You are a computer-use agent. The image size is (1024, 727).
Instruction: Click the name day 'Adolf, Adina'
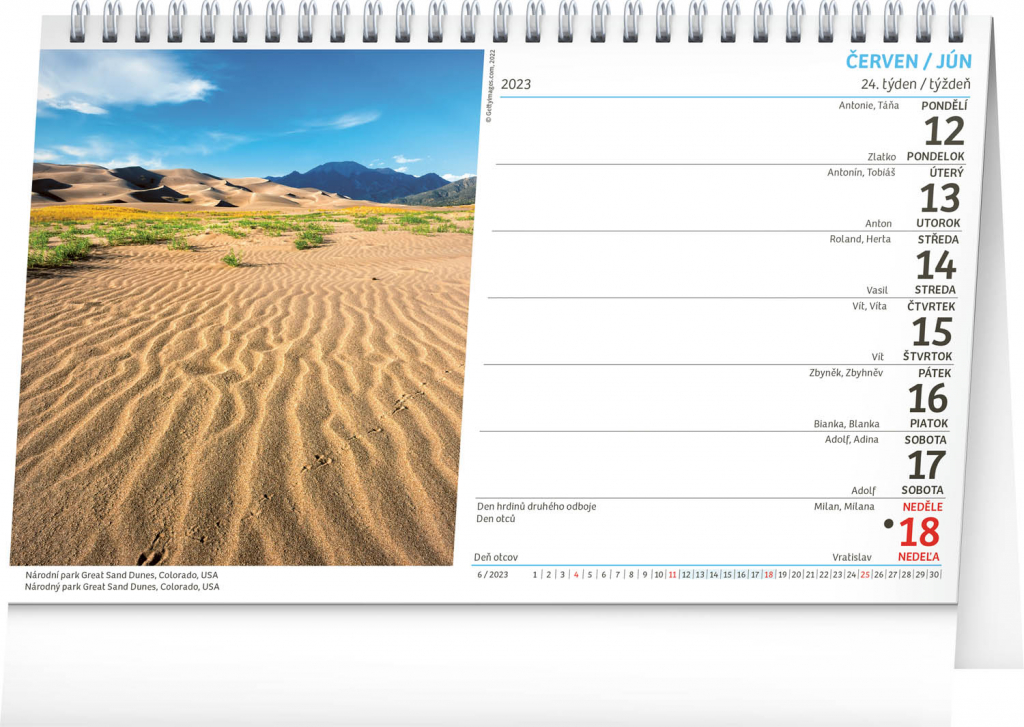(x=851, y=440)
